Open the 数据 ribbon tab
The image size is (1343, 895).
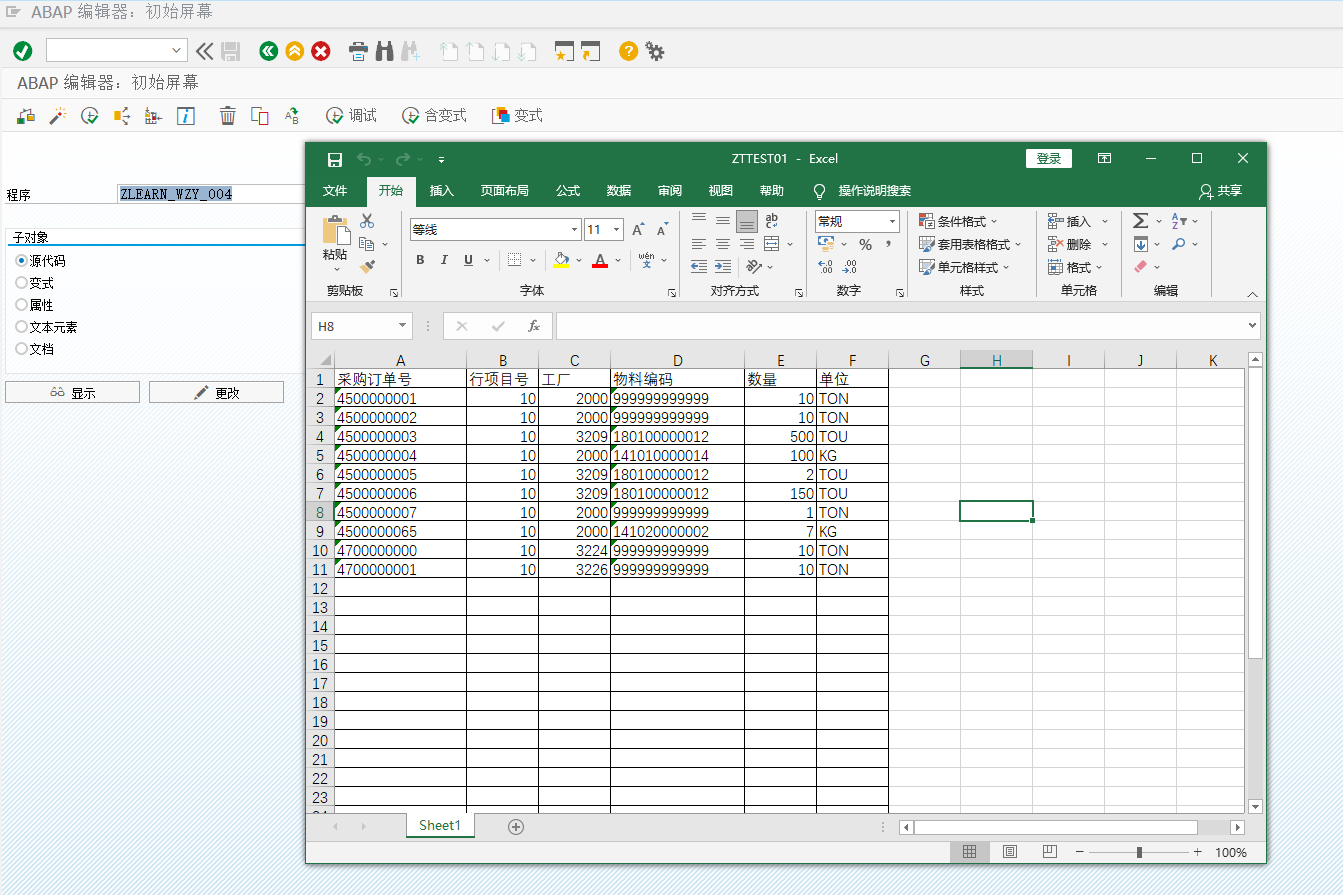point(617,191)
